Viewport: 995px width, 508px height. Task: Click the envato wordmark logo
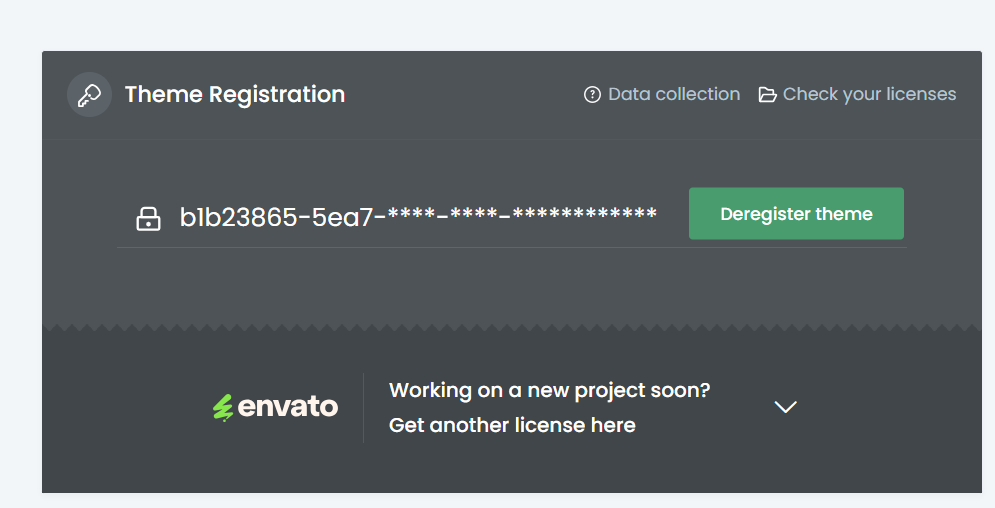[x=288, y=407]
